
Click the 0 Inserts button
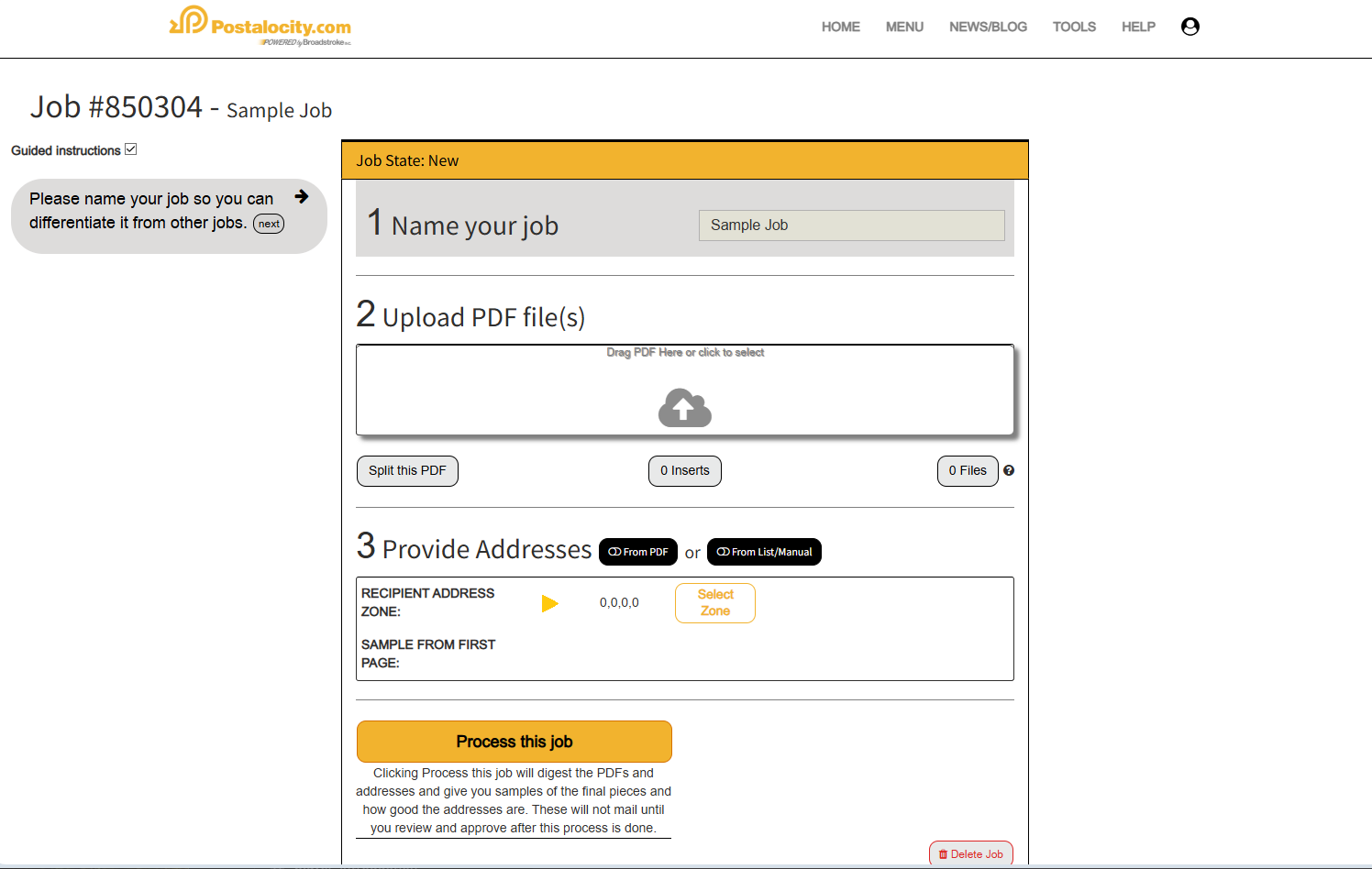[x=684, y=471]
